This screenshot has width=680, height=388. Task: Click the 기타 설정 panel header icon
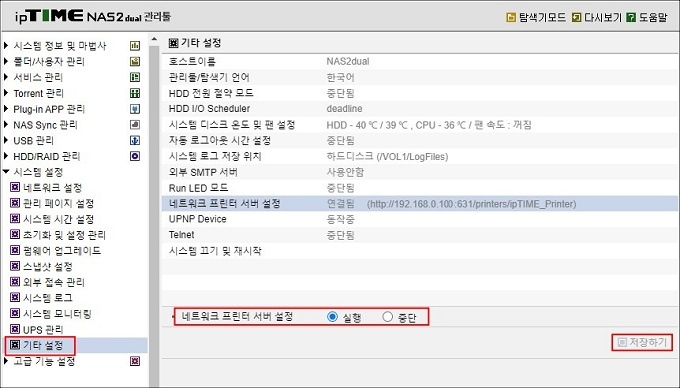[173, 43]
